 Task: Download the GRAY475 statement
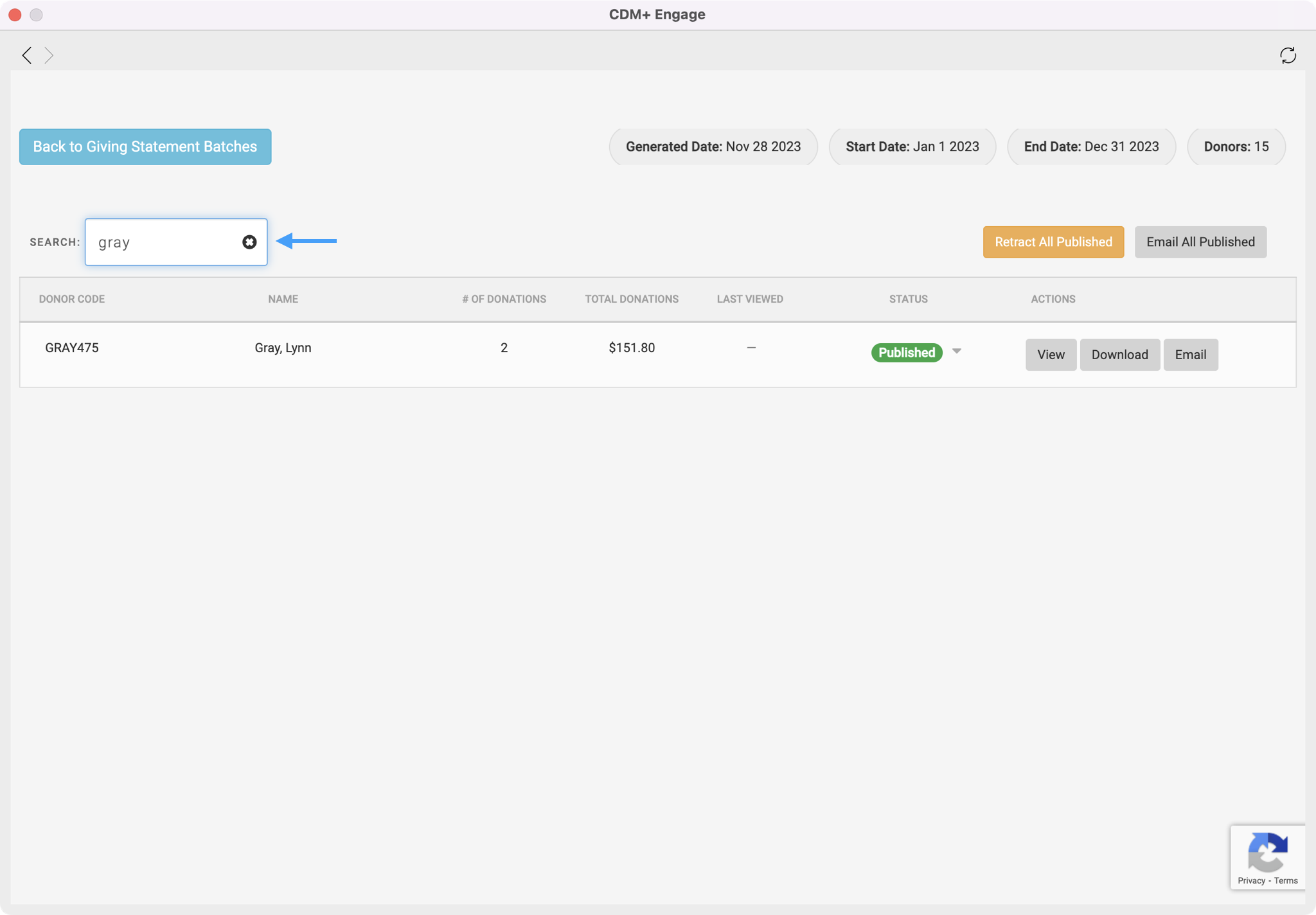coord(1119,355)
